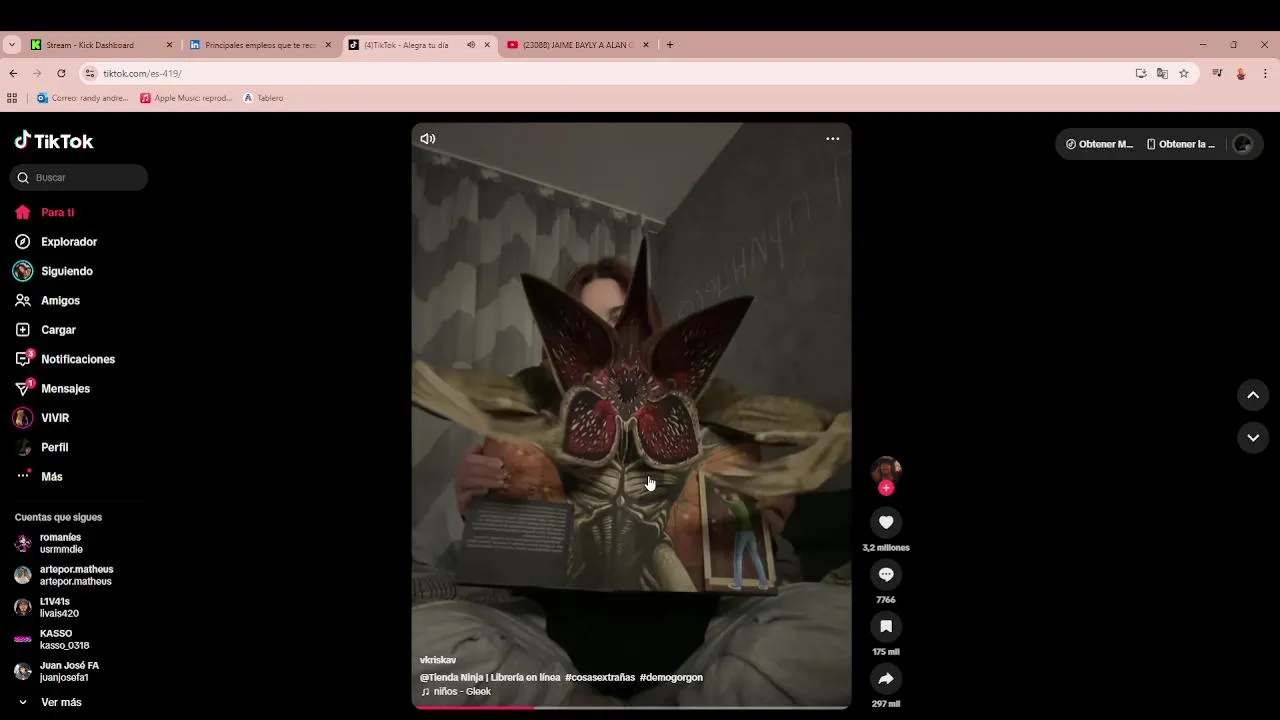This screenshot has height=720, width=1280.
Task: Click the TikTok logo
Action: (54, 141)
